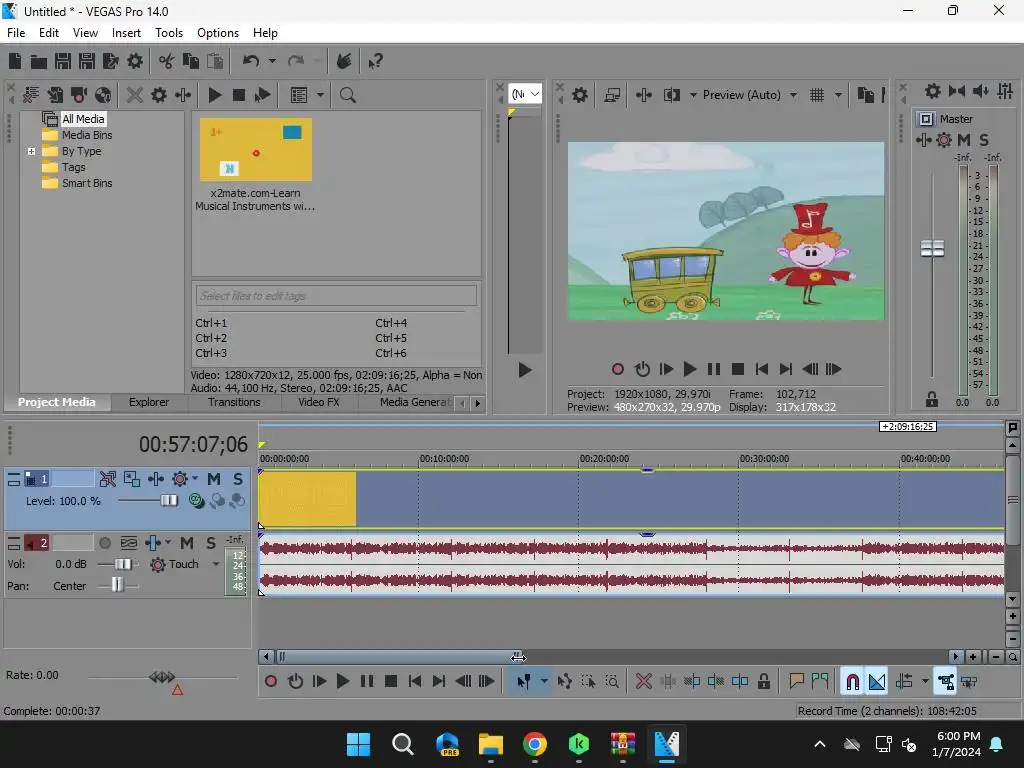Click Go to End in timeline transport
The height and width of the screenshot is (768, 1024).
click(x=439, y=682)
